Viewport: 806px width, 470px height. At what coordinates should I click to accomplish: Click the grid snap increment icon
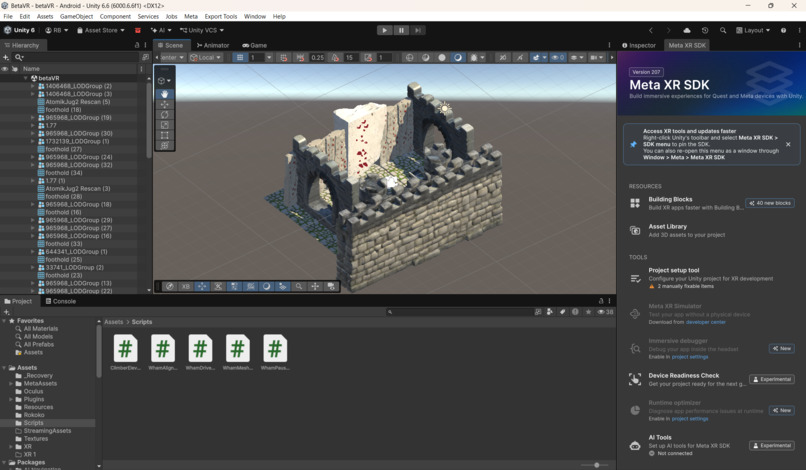tap(284, 58)
